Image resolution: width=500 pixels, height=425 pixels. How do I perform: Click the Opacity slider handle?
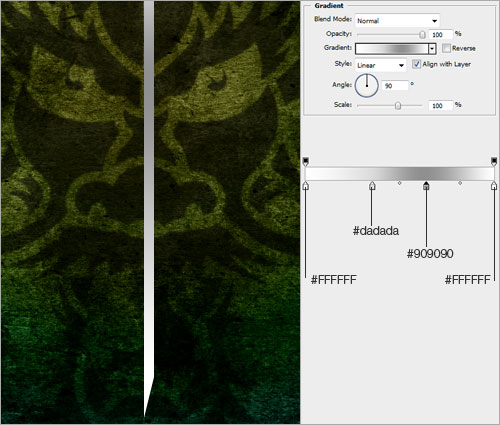pos(422,34)
